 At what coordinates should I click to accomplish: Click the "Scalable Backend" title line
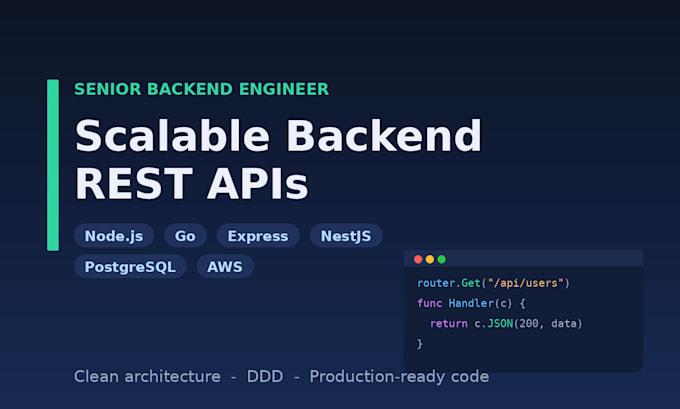[278, 135]
